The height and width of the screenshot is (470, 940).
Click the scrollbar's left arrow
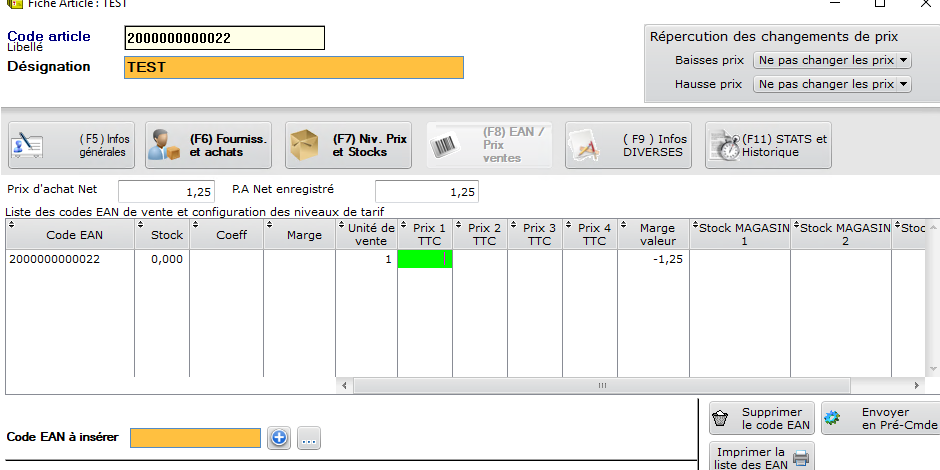(x=346, y=385)
